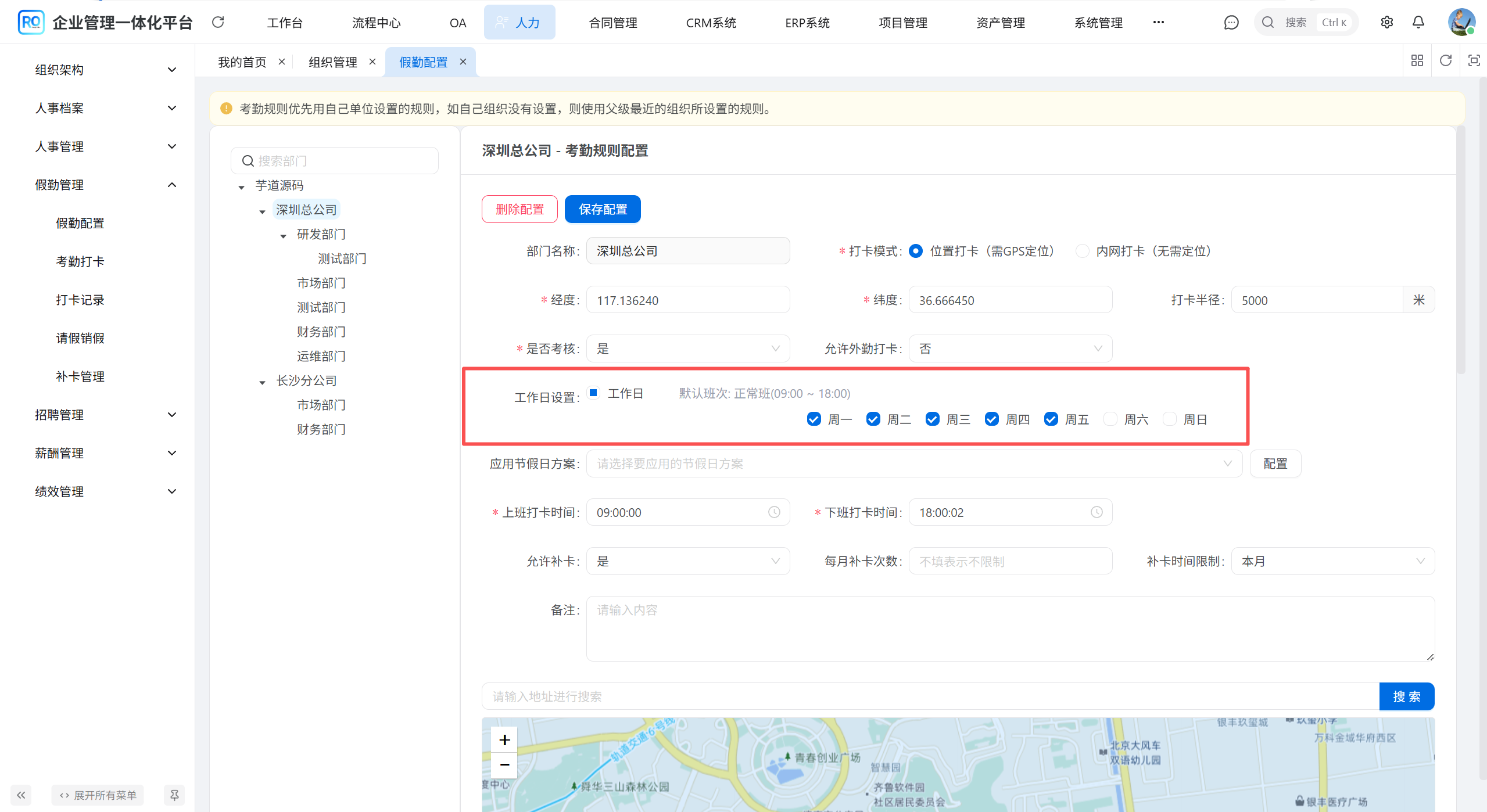Click the 删除配置 button
Image resolution: width=1487 pixels, height=812 pixels.
click(x=519, y=209)
